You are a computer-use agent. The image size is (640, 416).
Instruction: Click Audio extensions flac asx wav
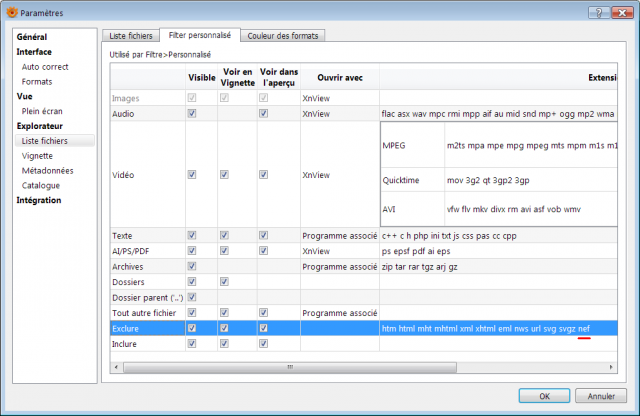pyautogui.click(x=498, y=113)
